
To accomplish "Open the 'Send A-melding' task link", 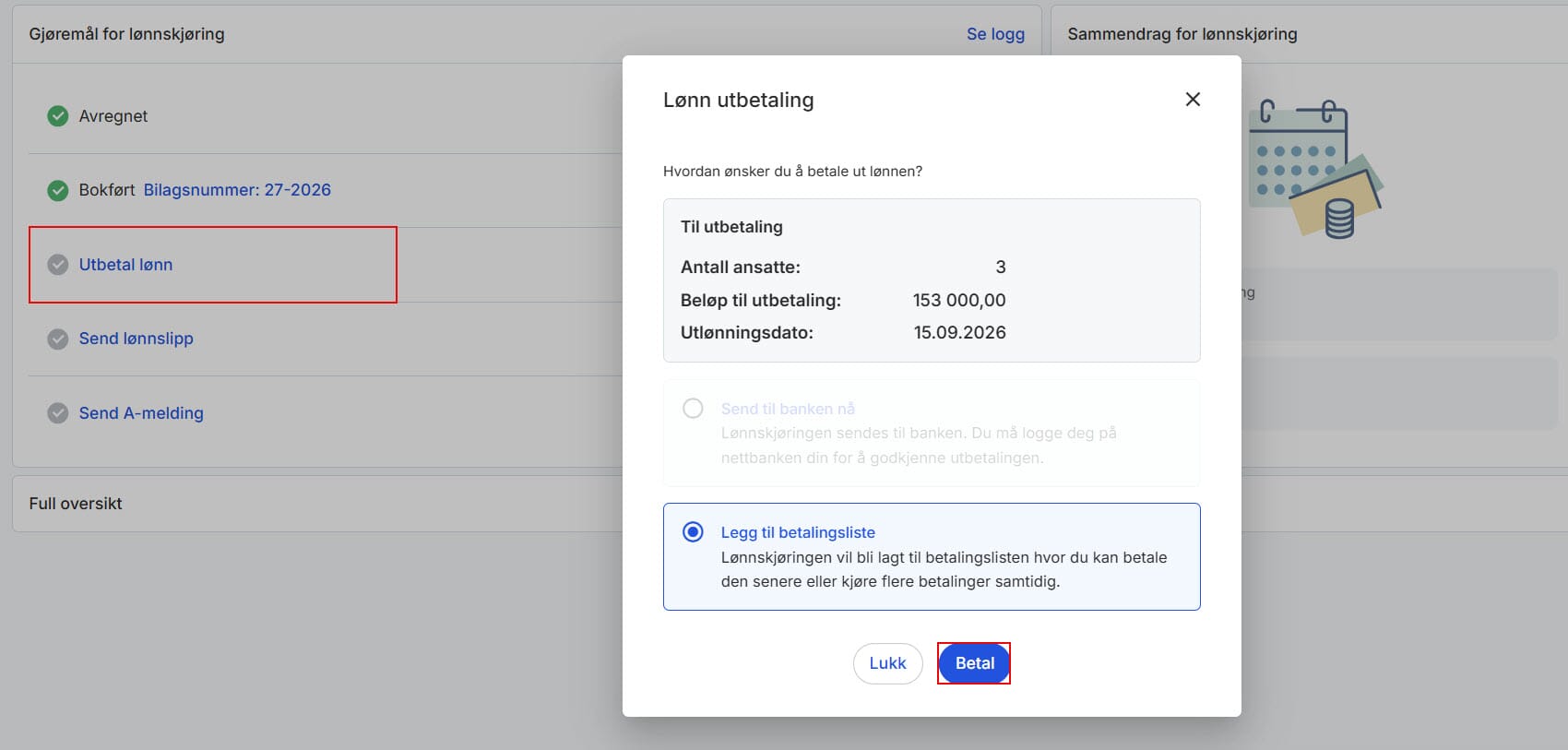I will click(141, 413).
